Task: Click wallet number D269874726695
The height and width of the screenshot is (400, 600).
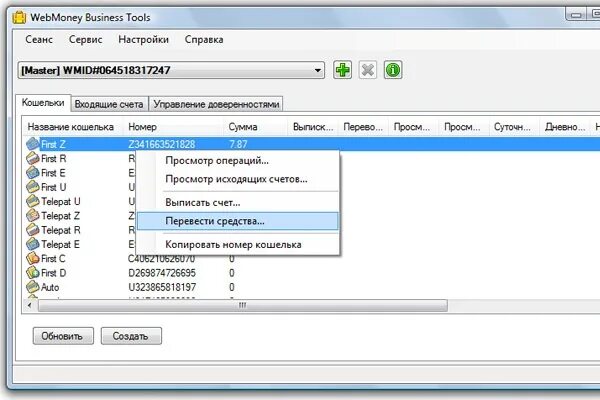Action: click(162, 273)
